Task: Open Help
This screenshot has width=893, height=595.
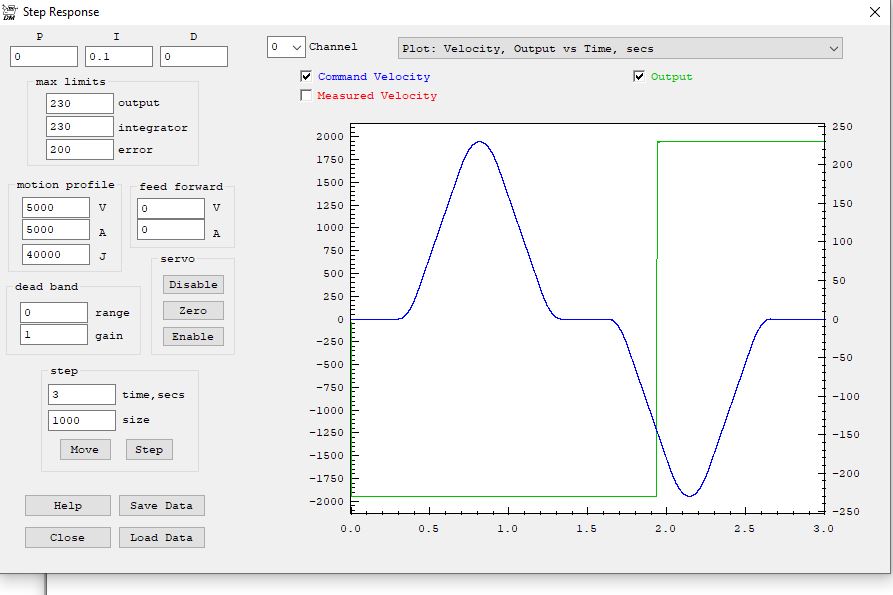Action: 67,506
